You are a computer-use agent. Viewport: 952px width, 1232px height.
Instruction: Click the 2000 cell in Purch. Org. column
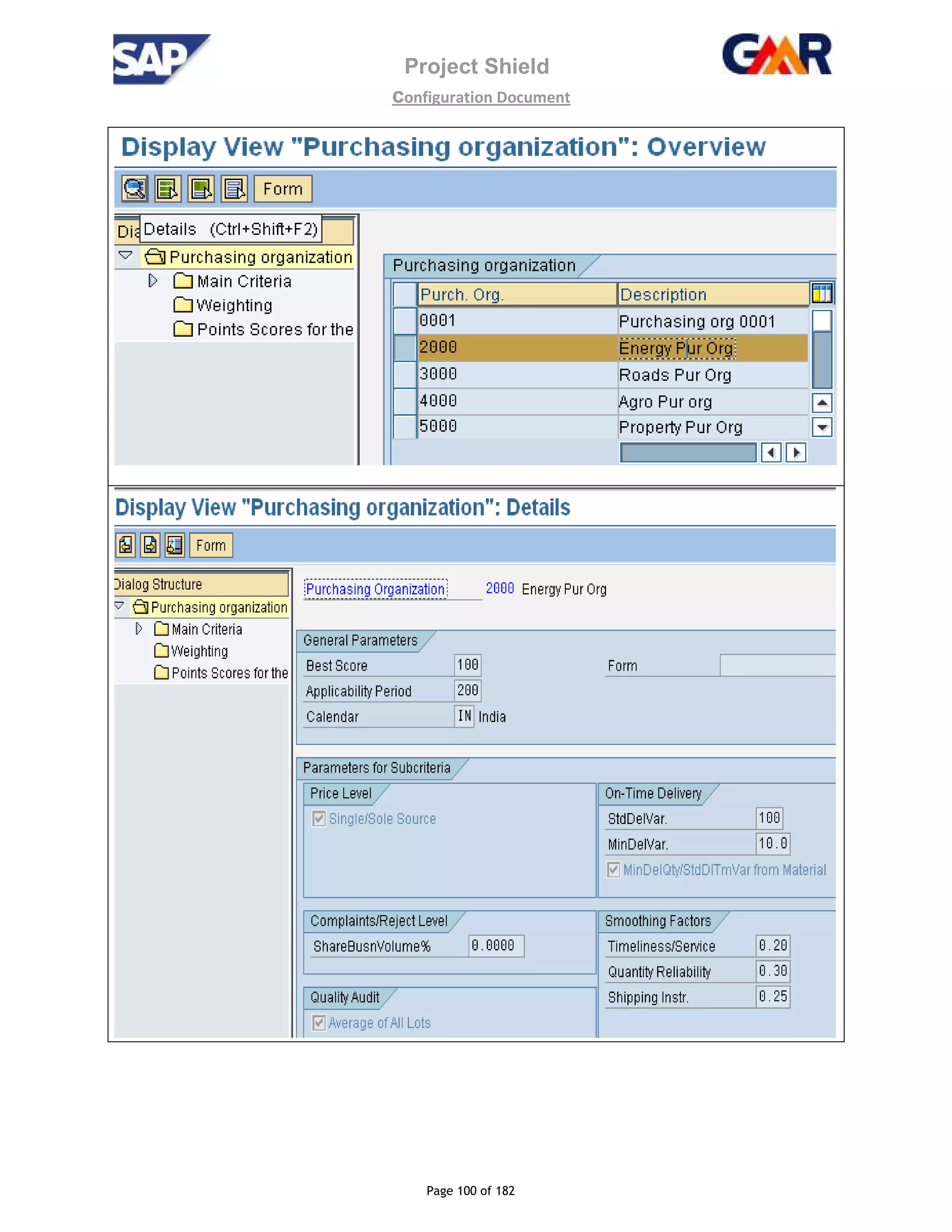pyautogui.click(x=517, y=347)
